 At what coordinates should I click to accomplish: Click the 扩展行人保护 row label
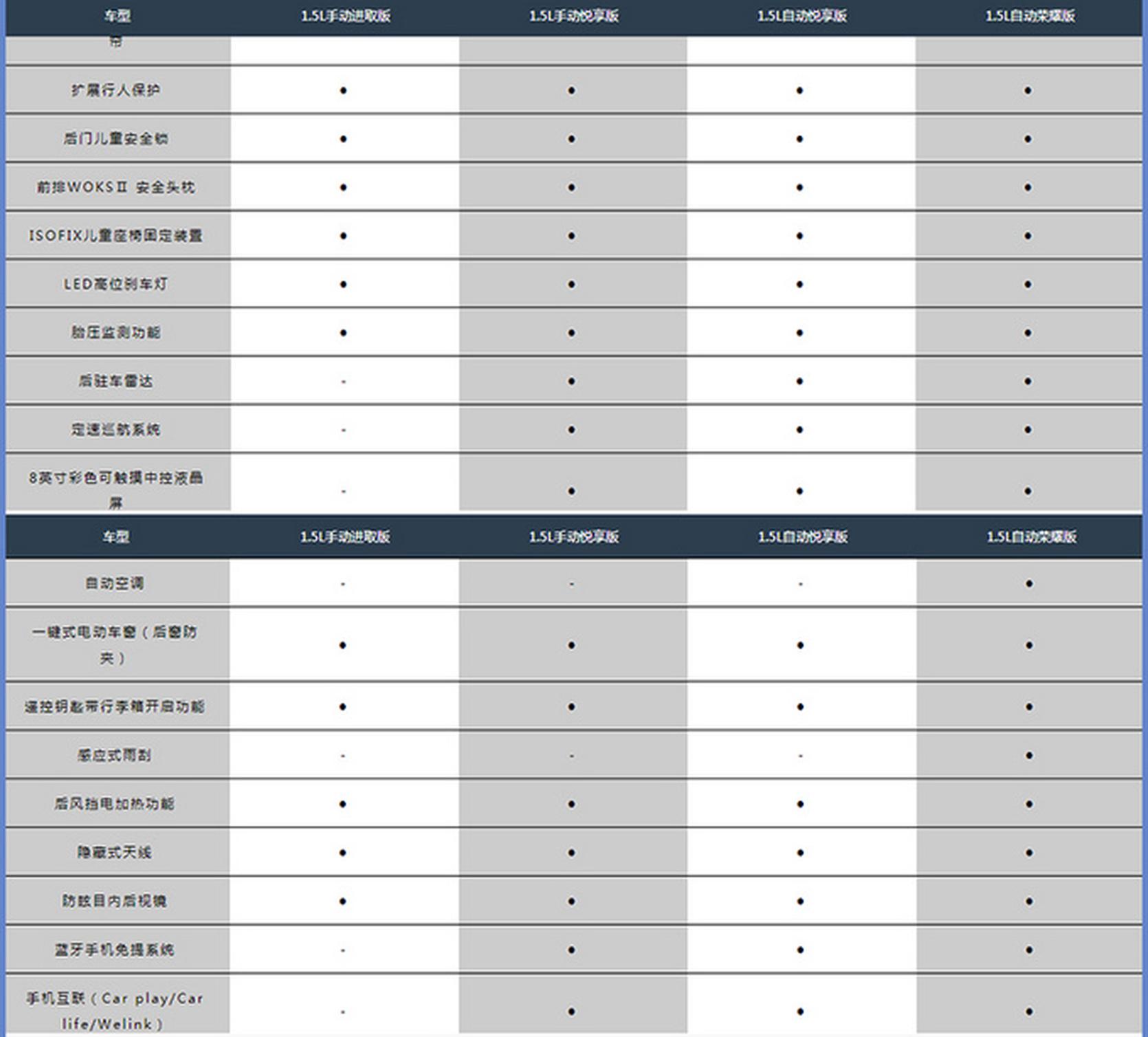116,90
